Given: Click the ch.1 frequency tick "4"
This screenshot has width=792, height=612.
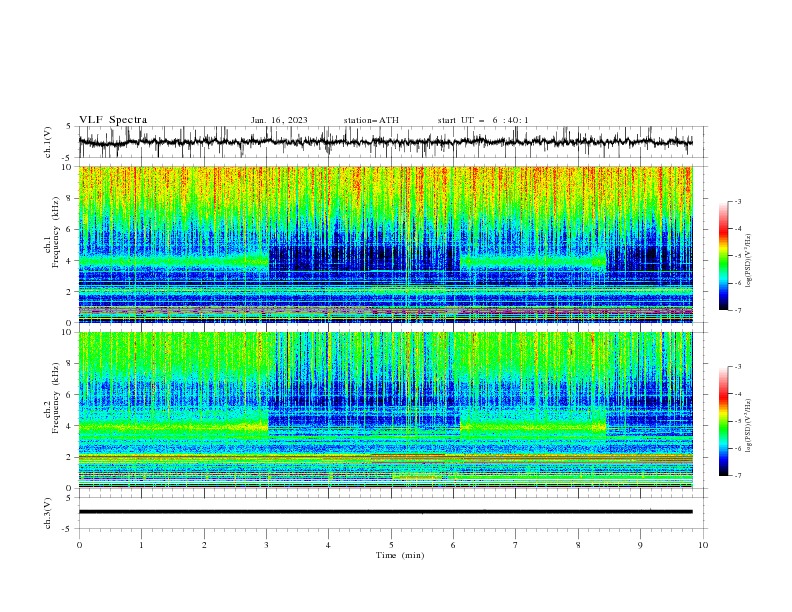Looking at the screenshot, I should pyautogui.click(x=70, y=261).
